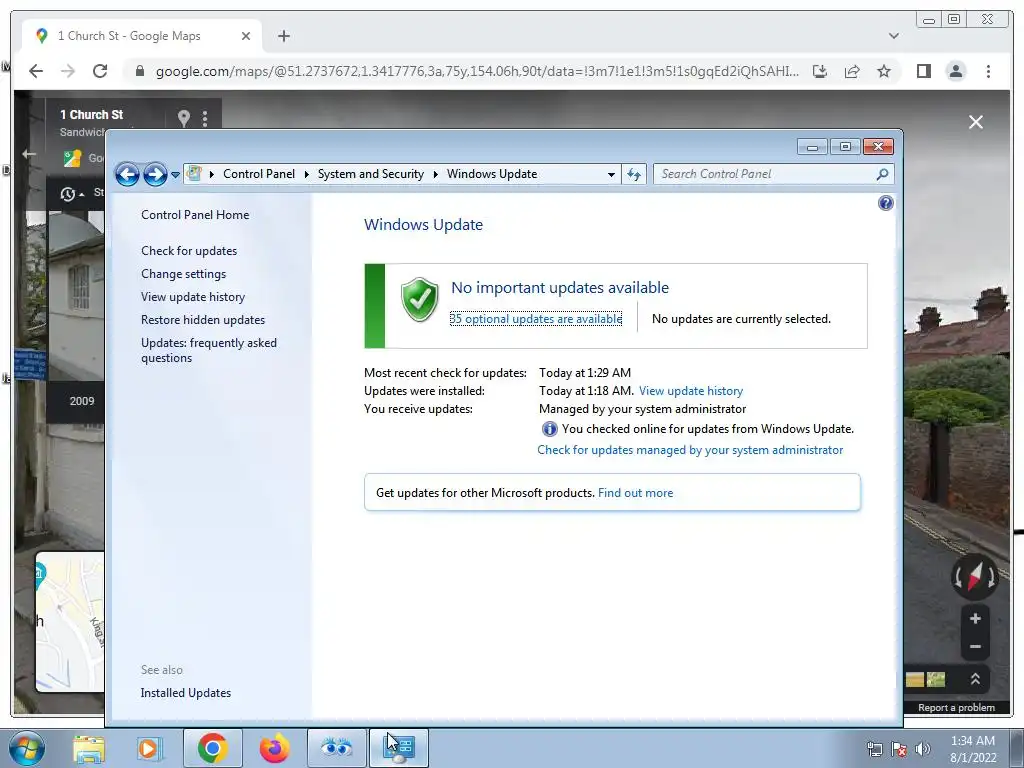Expand the address bar dropdown arrow
Image resolution: width=1024 pixels, height=768 pixels.
(611, 174)
